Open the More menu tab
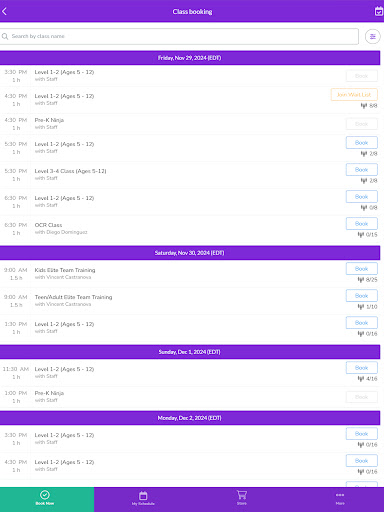384x512 pixels. 340,498
